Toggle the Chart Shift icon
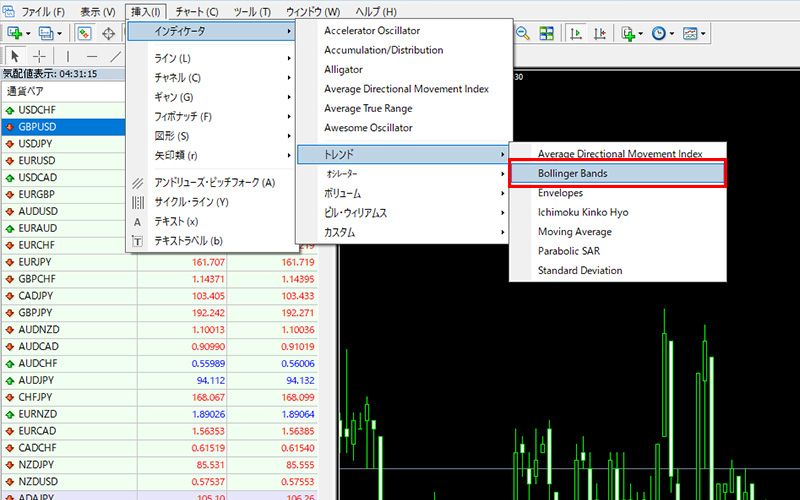Screen dimensions: 800x500 (598, 33)
